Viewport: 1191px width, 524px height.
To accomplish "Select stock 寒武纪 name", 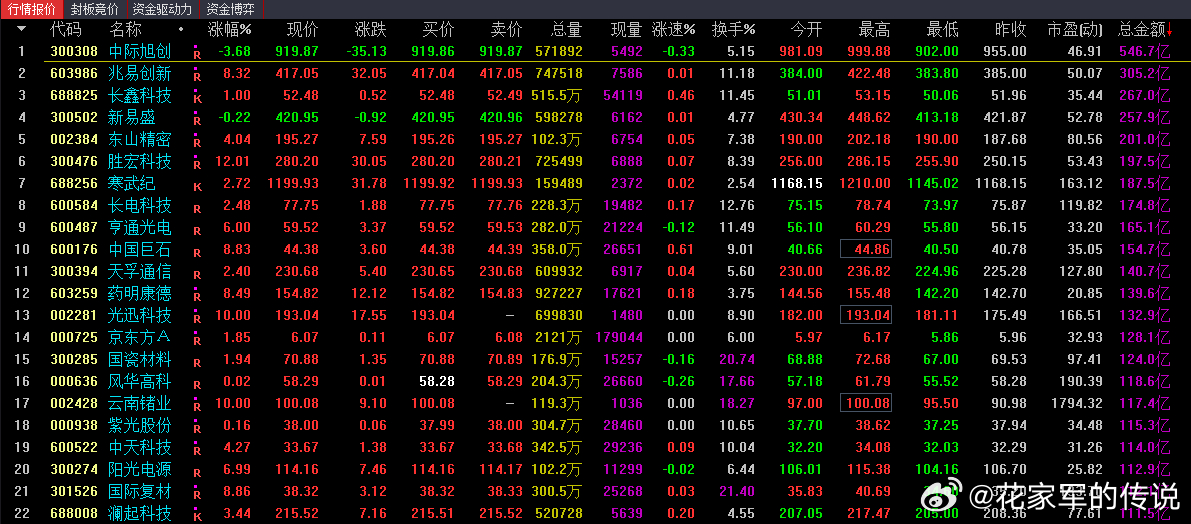I will click(133, 184).
